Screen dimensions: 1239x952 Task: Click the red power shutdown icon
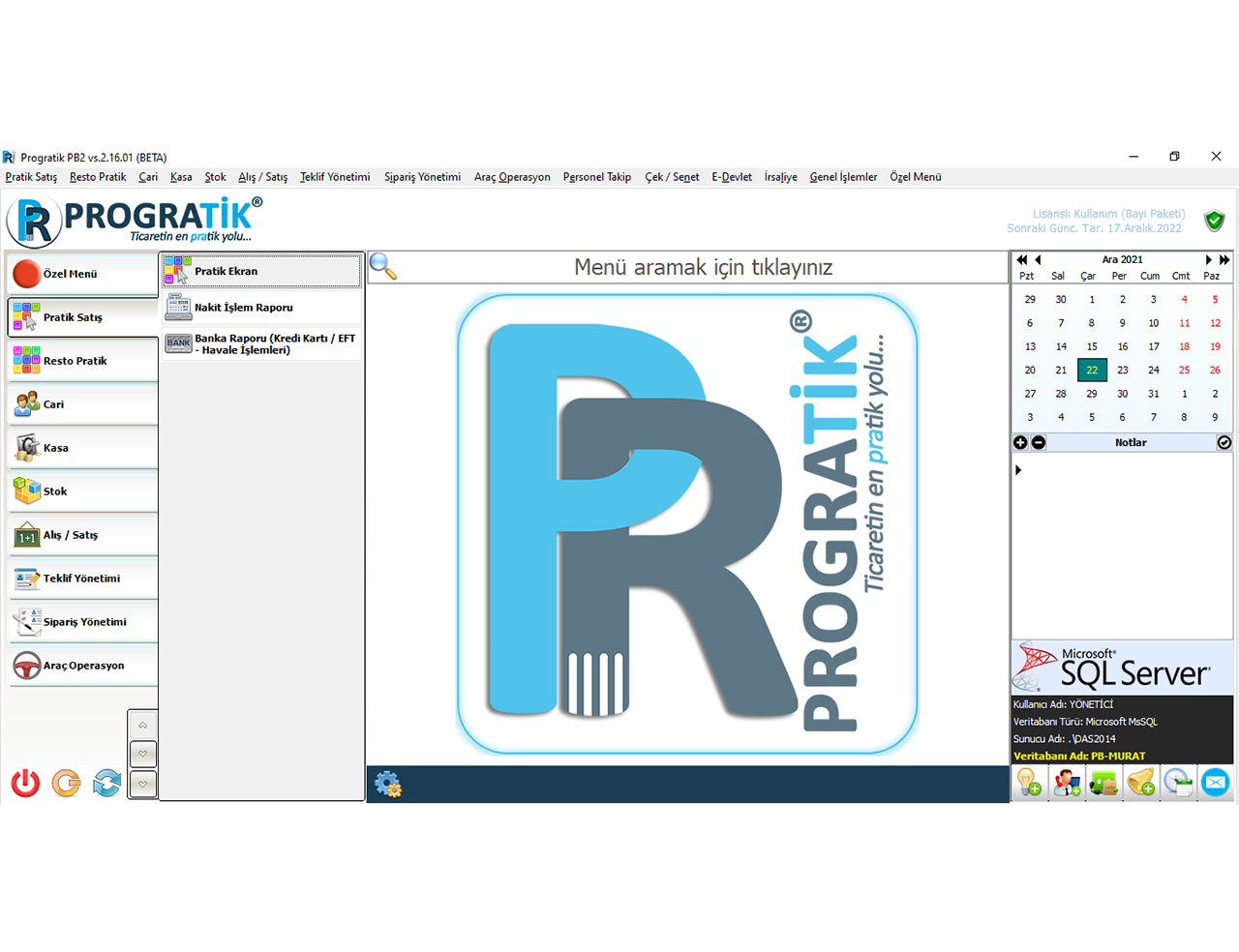click(x=25, y=783)
